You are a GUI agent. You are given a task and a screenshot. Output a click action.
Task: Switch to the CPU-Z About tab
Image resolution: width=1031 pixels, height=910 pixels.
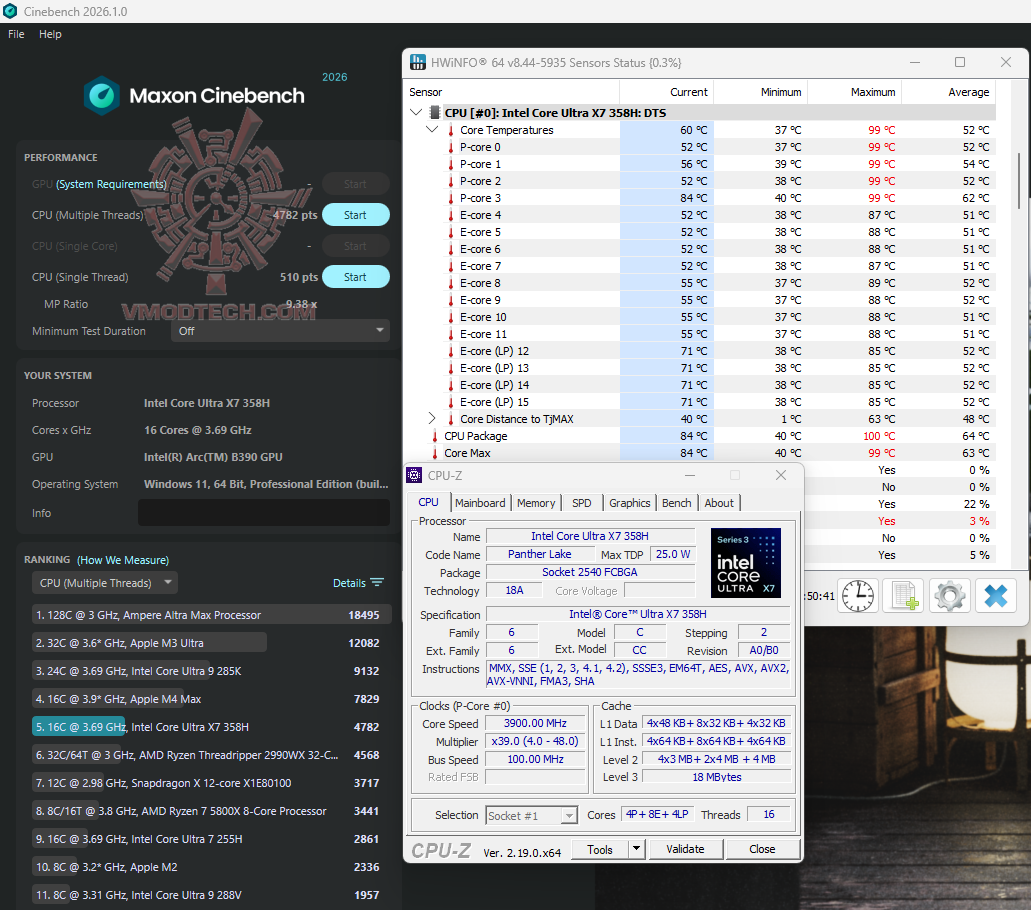coord(719,502)
